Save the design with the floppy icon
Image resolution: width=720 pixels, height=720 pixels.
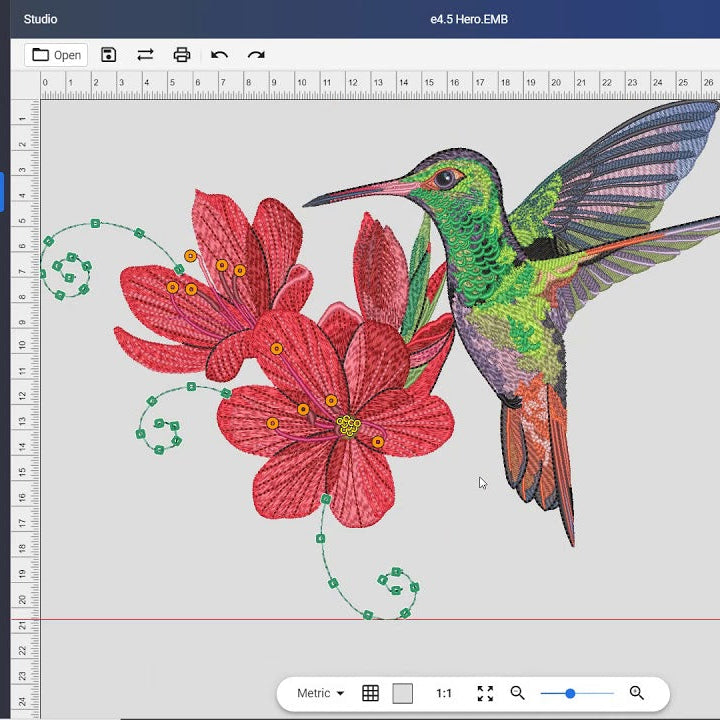pos(109,55)
